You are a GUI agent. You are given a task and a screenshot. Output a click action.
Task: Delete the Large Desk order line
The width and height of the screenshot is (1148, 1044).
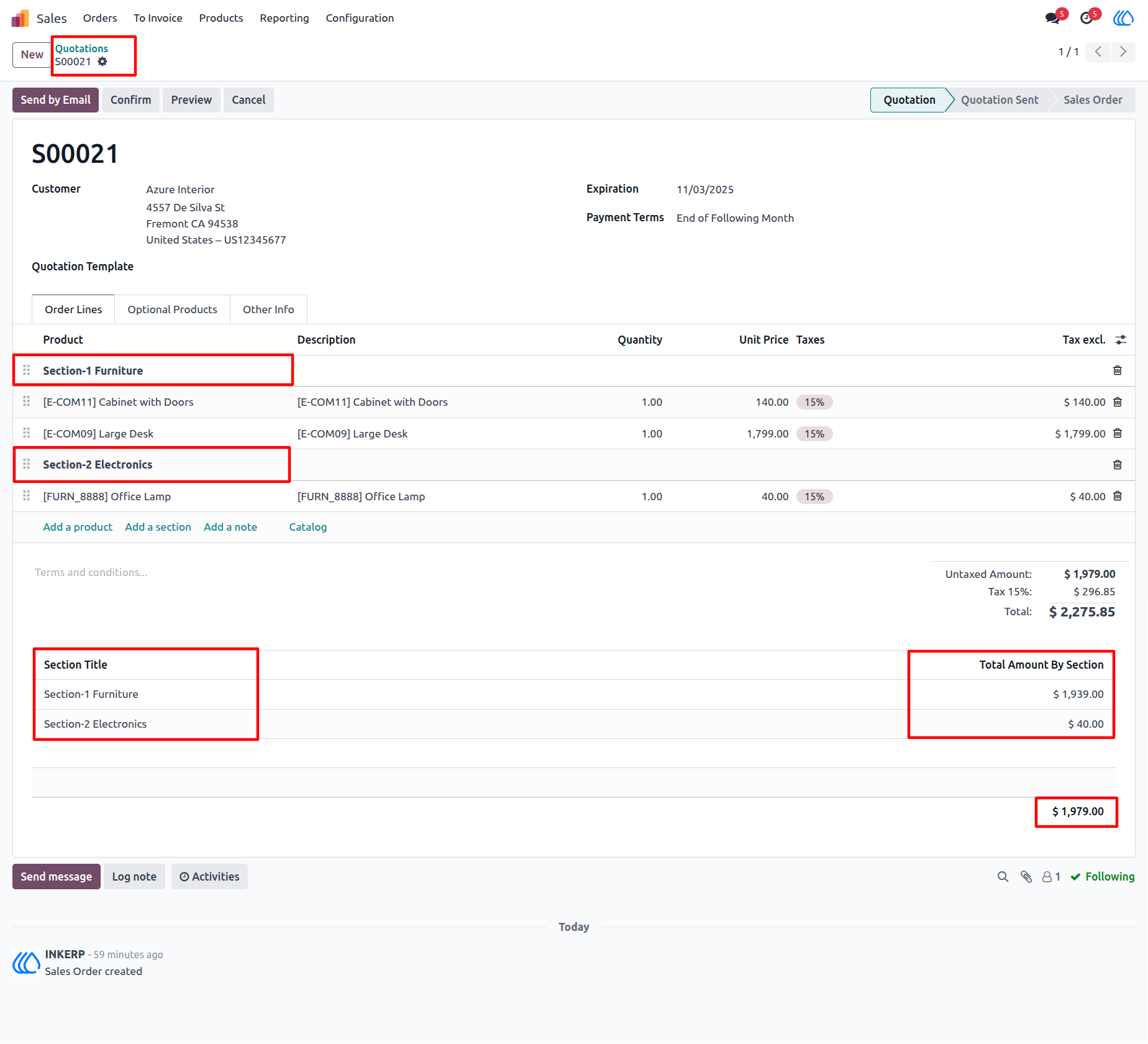coord(1118,433)
